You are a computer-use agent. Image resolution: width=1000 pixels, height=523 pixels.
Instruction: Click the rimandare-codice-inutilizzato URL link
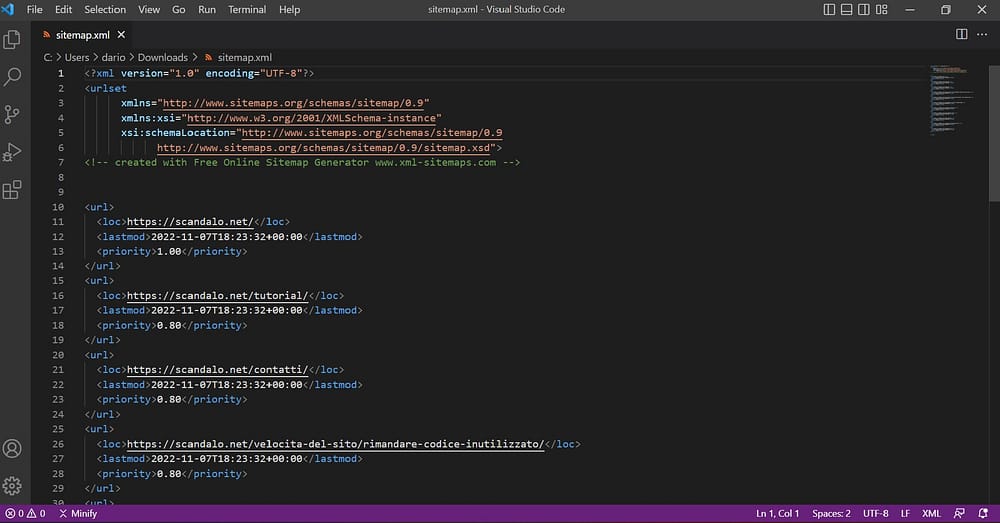(x=335, y=444)
